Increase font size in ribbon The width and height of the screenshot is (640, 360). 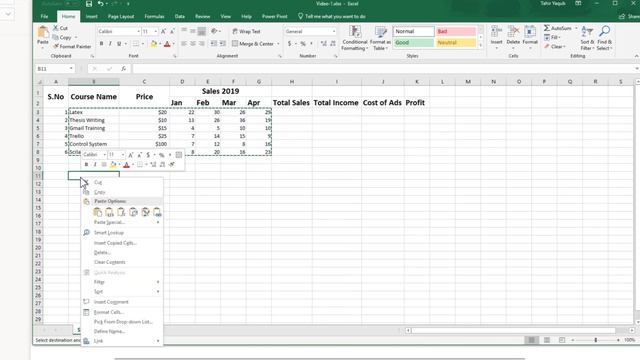click(163, 31)
